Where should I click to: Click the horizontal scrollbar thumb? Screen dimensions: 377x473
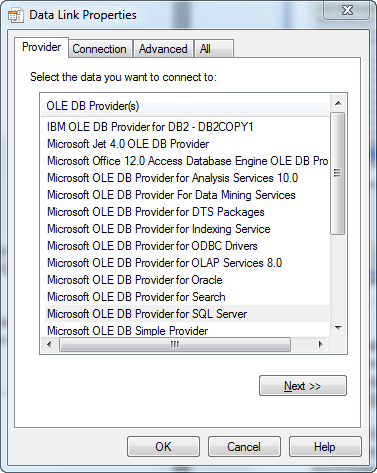175,344
